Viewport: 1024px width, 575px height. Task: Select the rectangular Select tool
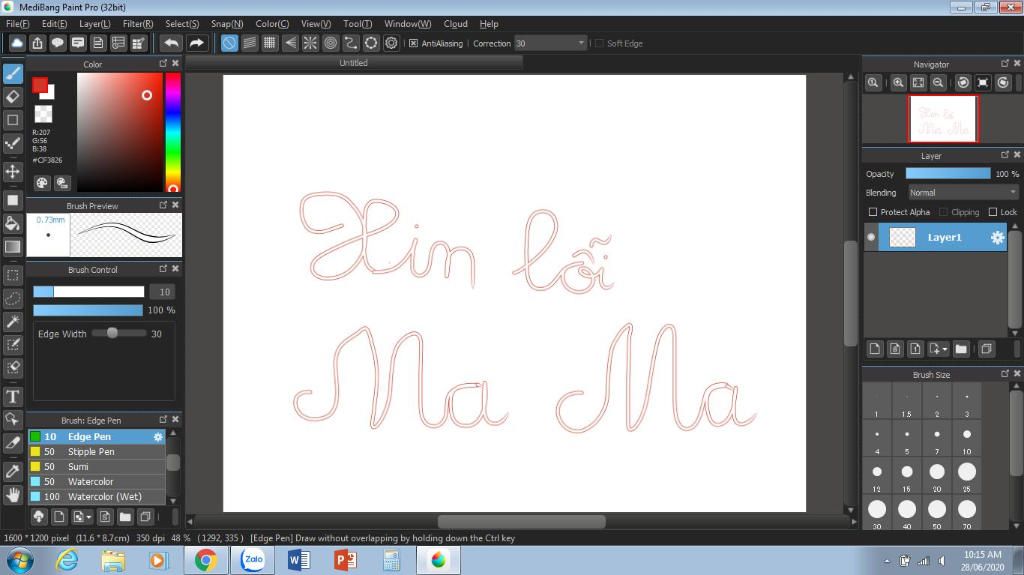(x=12, y=275)
